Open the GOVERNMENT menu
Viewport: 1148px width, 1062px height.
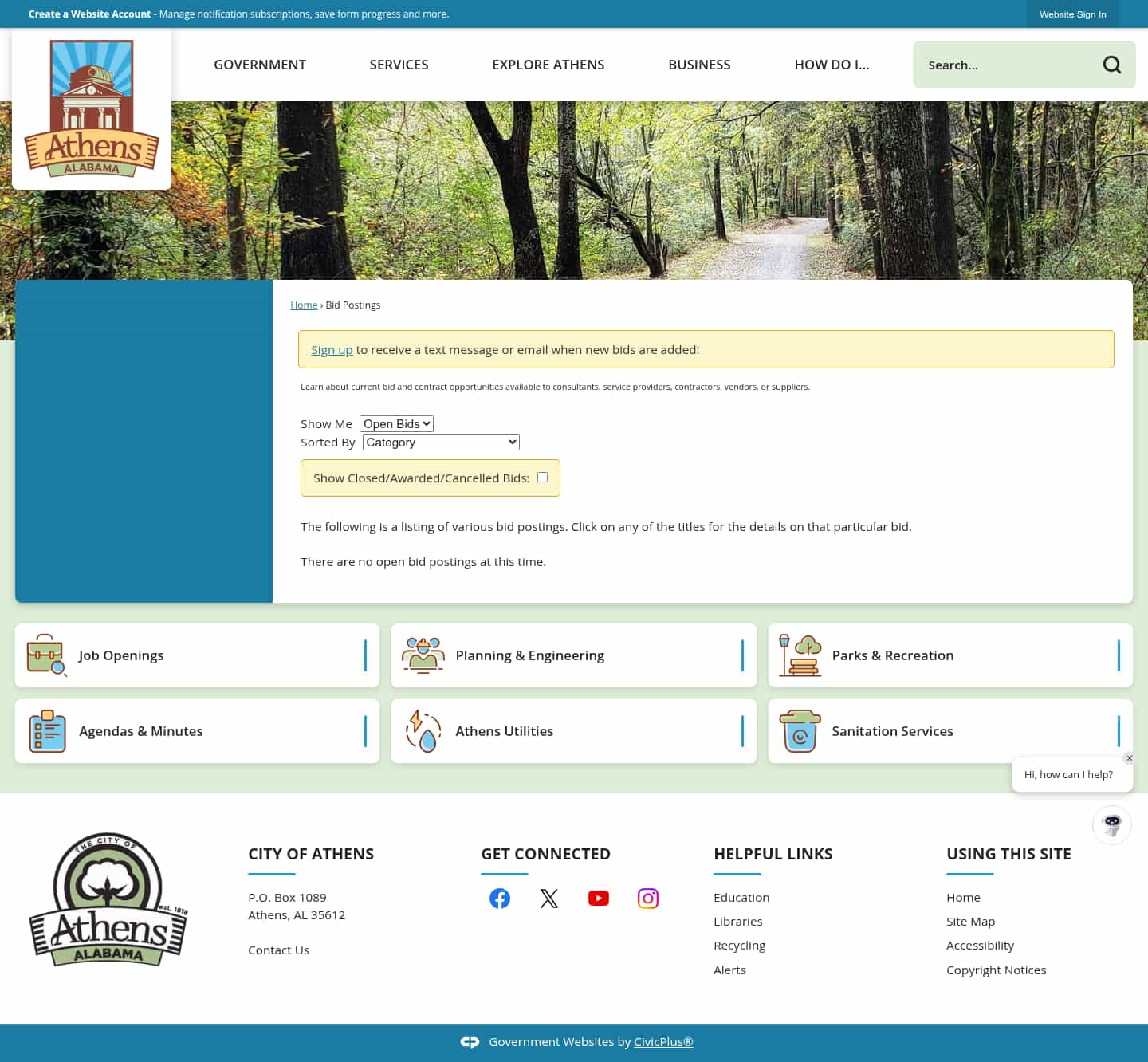260,65
